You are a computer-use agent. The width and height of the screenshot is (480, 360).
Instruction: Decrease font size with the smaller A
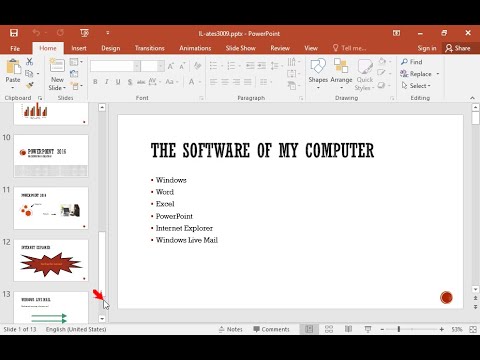coord(182,66)
